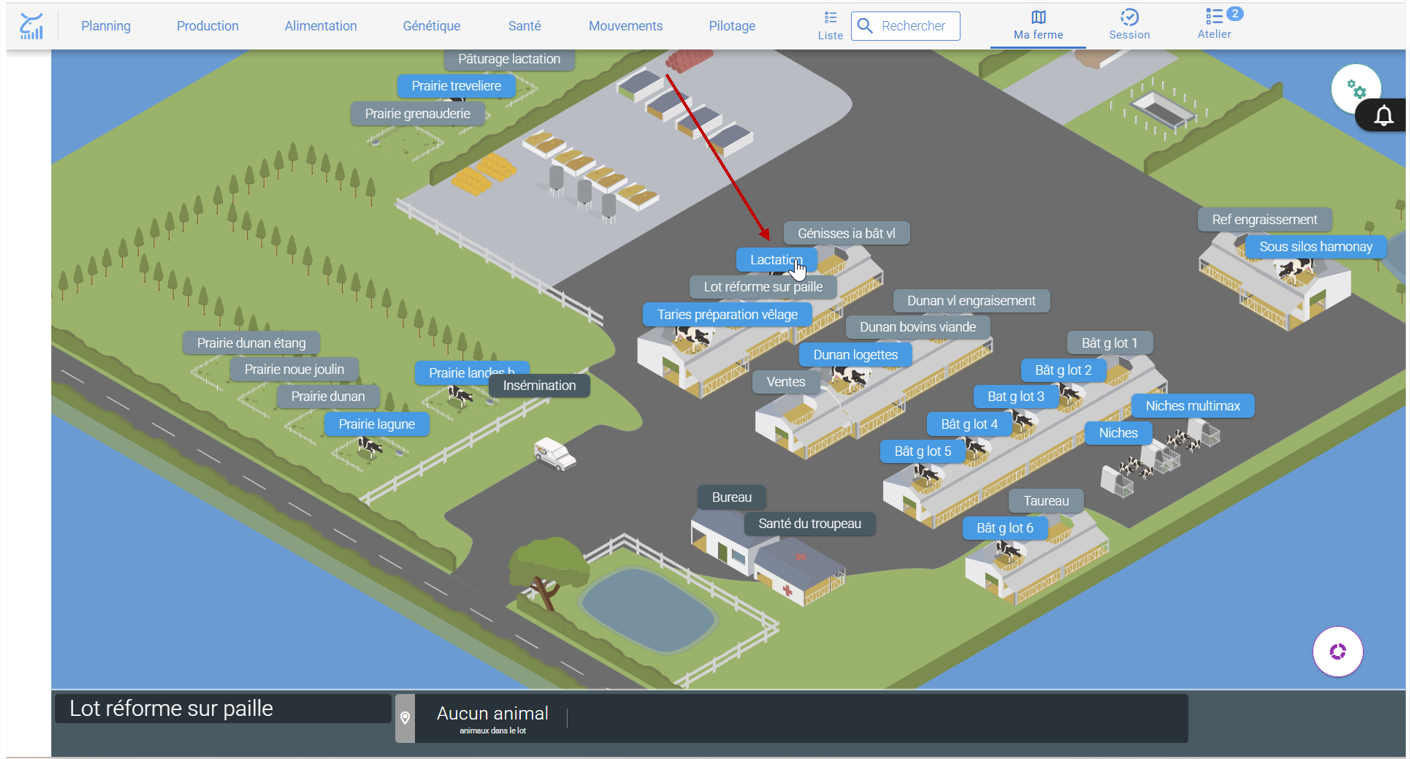Open the Planning menu
1410x759 pixels.
106,26
